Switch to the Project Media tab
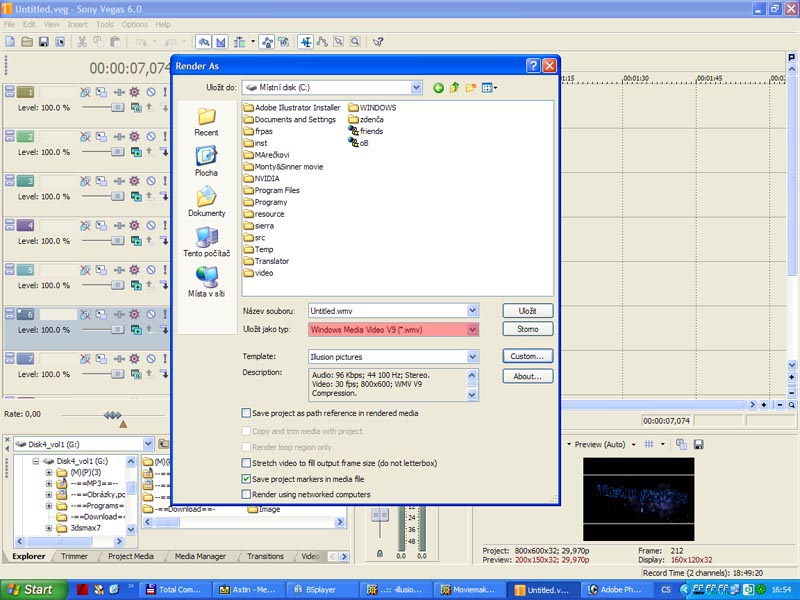800x600 pixels. click(131, 556)
